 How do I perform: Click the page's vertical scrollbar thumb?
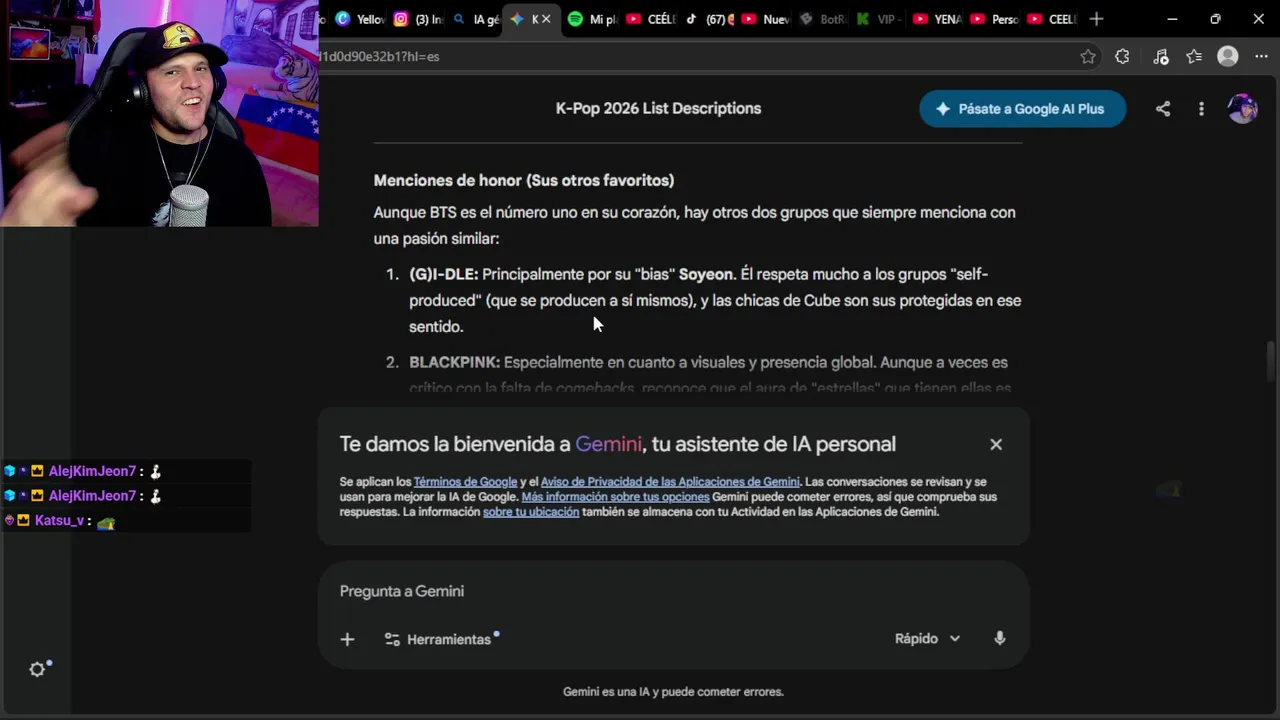[x=1271, y=361]
